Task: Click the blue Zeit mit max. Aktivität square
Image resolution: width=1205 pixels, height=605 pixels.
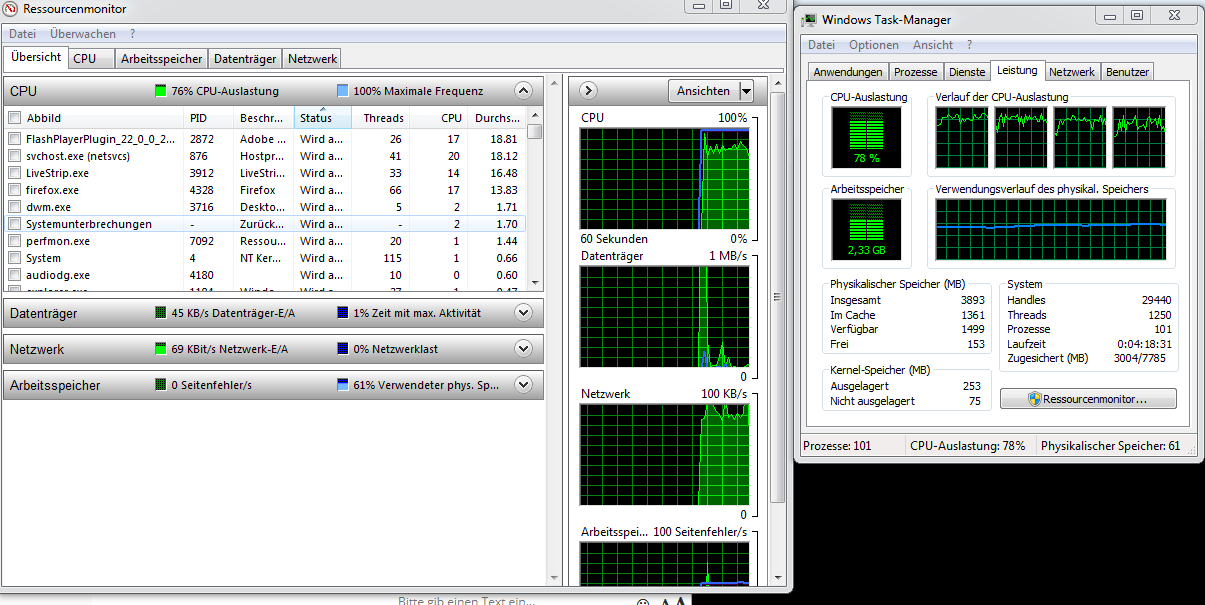Action: (x=343, y=313)
